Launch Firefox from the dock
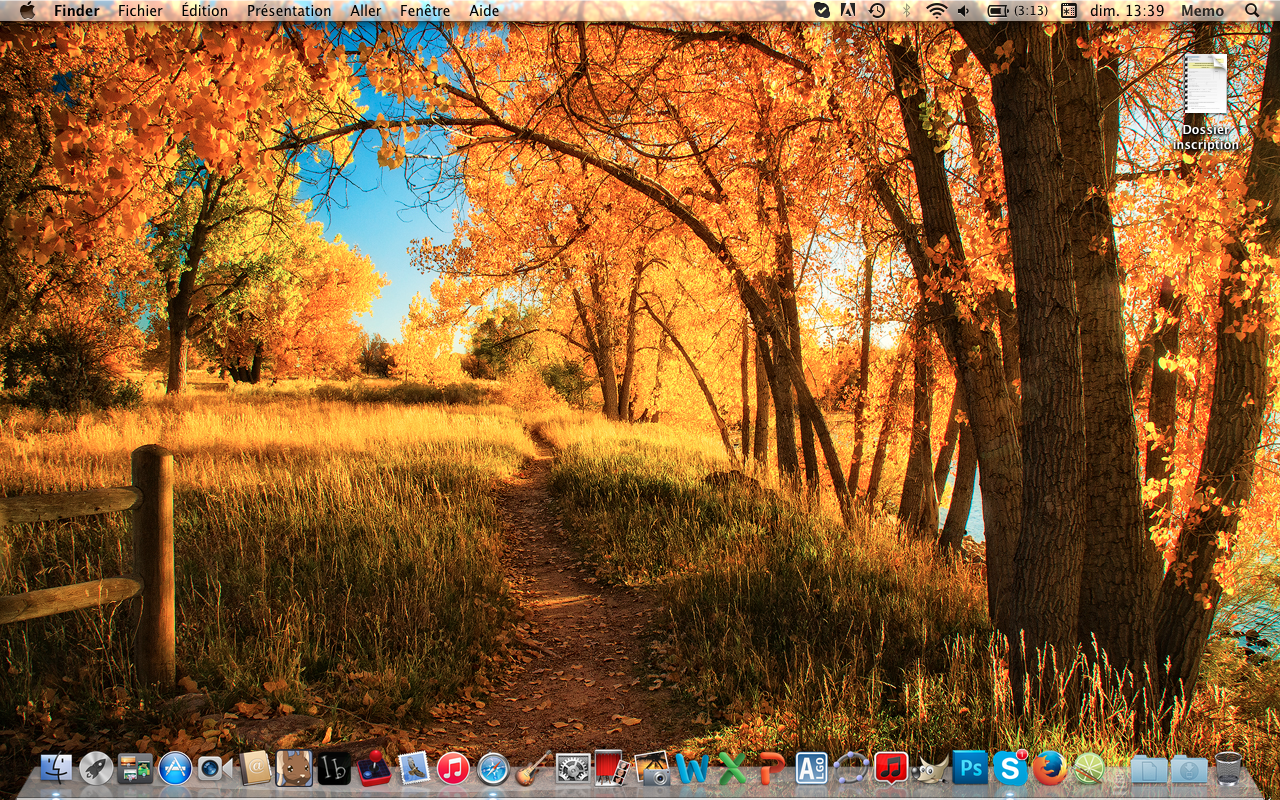Image resolution: width=1280 pixels, height=800 pixels. point(1049,768)
